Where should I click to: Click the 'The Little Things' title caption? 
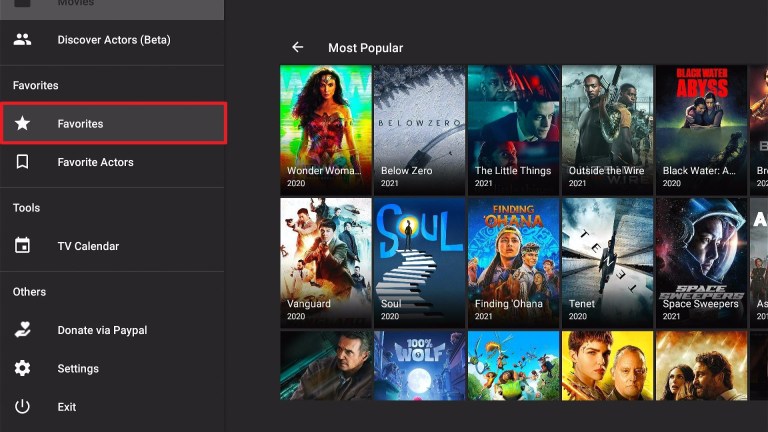point(513,170)
